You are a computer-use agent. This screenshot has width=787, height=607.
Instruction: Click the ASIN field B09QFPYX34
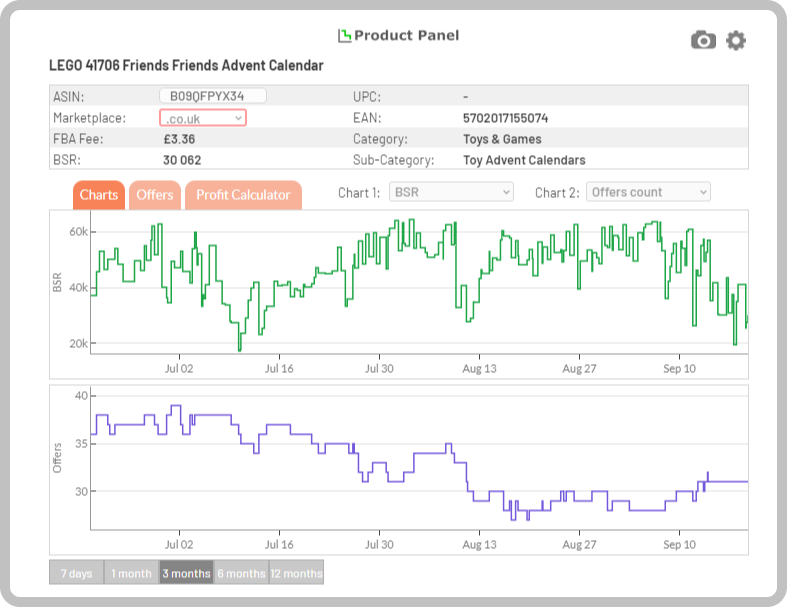click(x=212, y=96)
